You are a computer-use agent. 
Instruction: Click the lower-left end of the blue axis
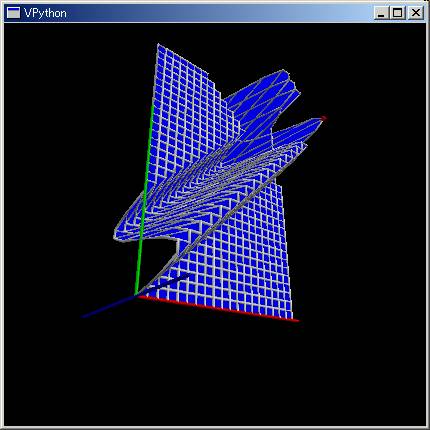83,316
